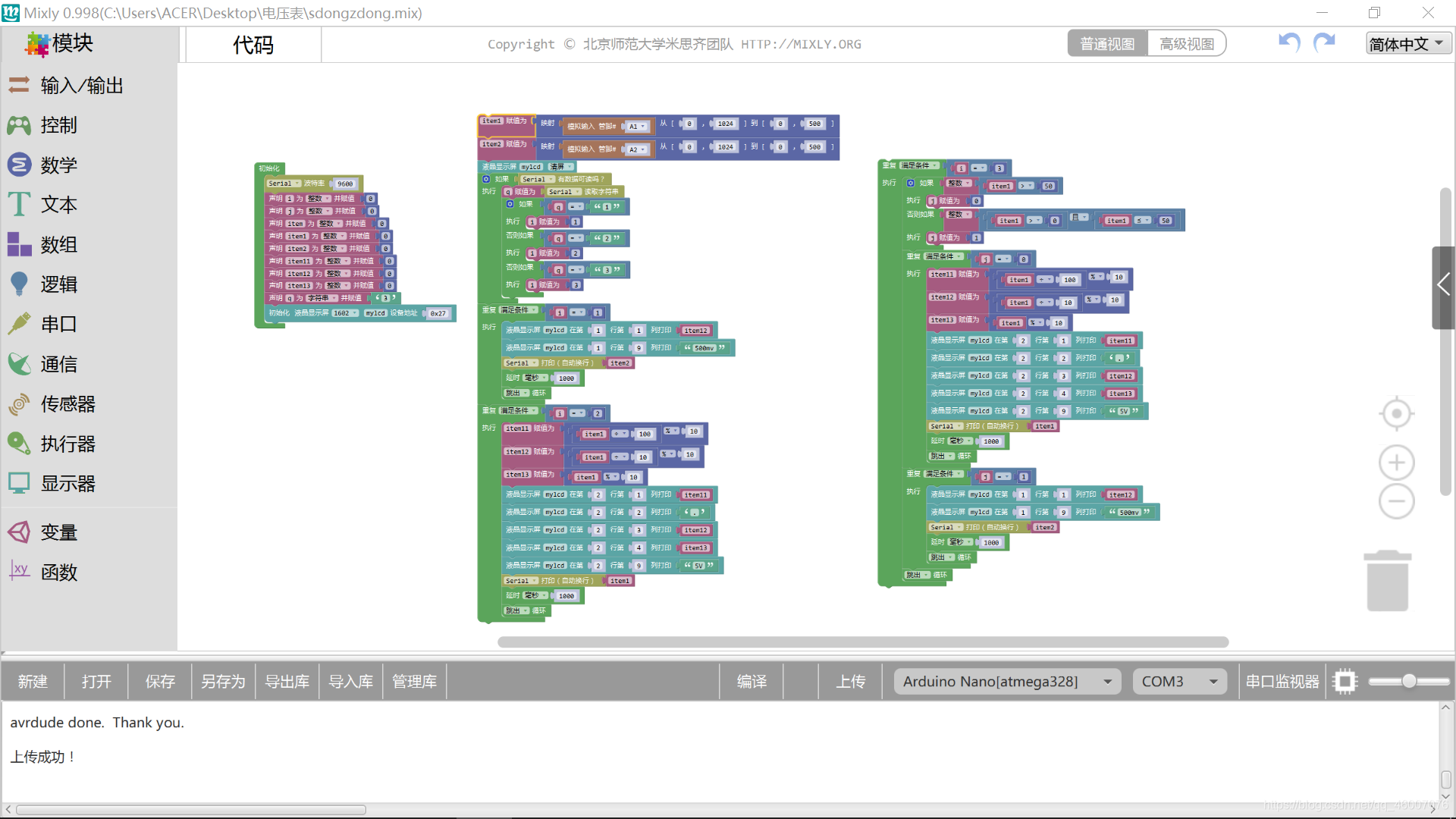1456x819 pixels.
Task: Click the 新建 button
Action: [33, 681]
